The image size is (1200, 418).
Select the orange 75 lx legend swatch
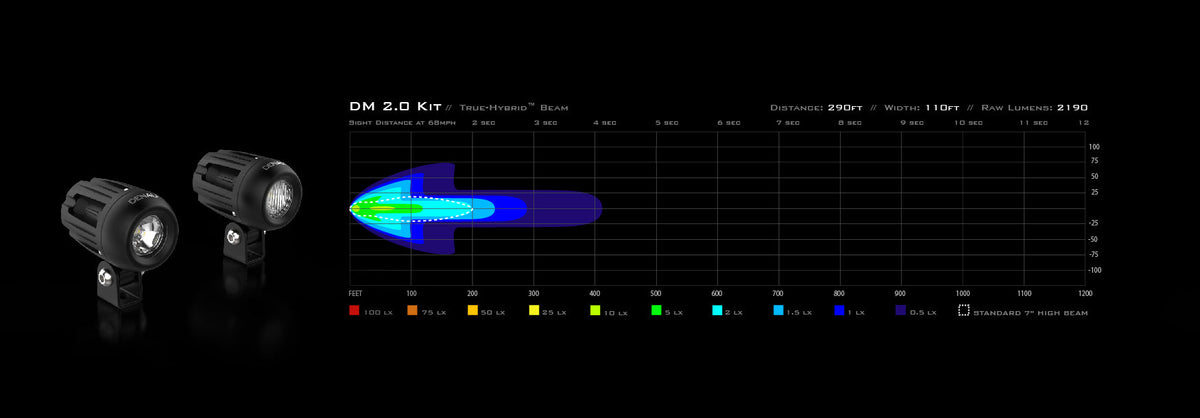pyautogui.click(x=414, y=311)
